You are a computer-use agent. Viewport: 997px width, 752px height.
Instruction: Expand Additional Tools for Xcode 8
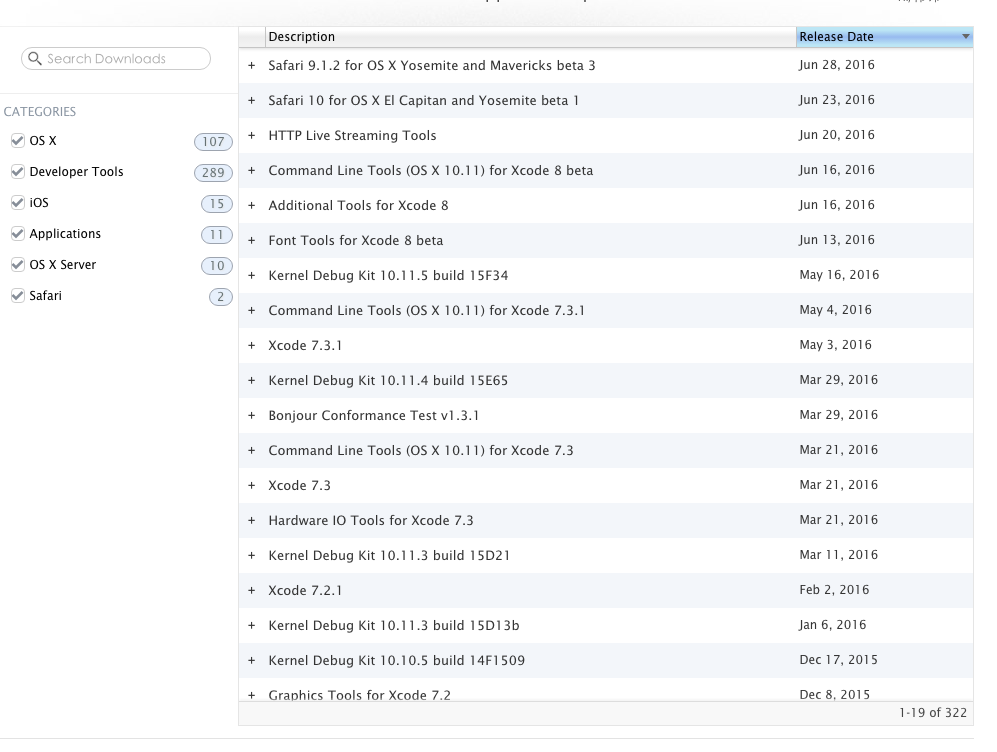tap(252, 205)
